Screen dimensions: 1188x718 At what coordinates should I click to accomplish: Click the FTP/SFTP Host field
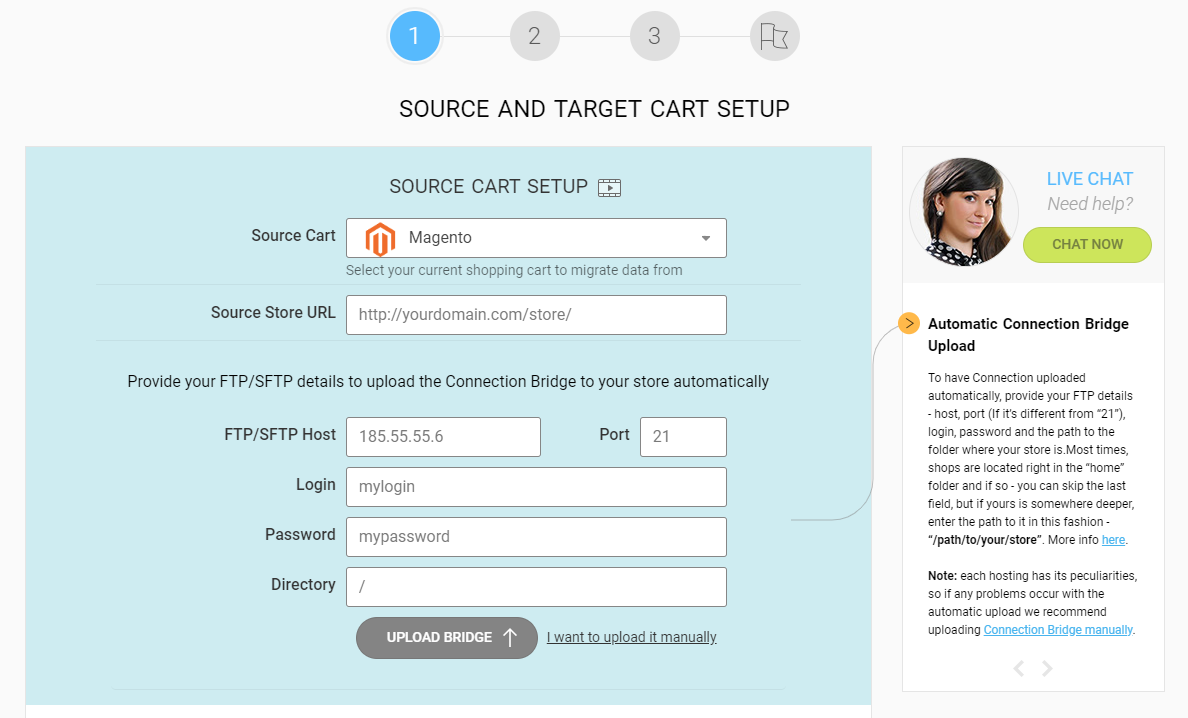443,437
